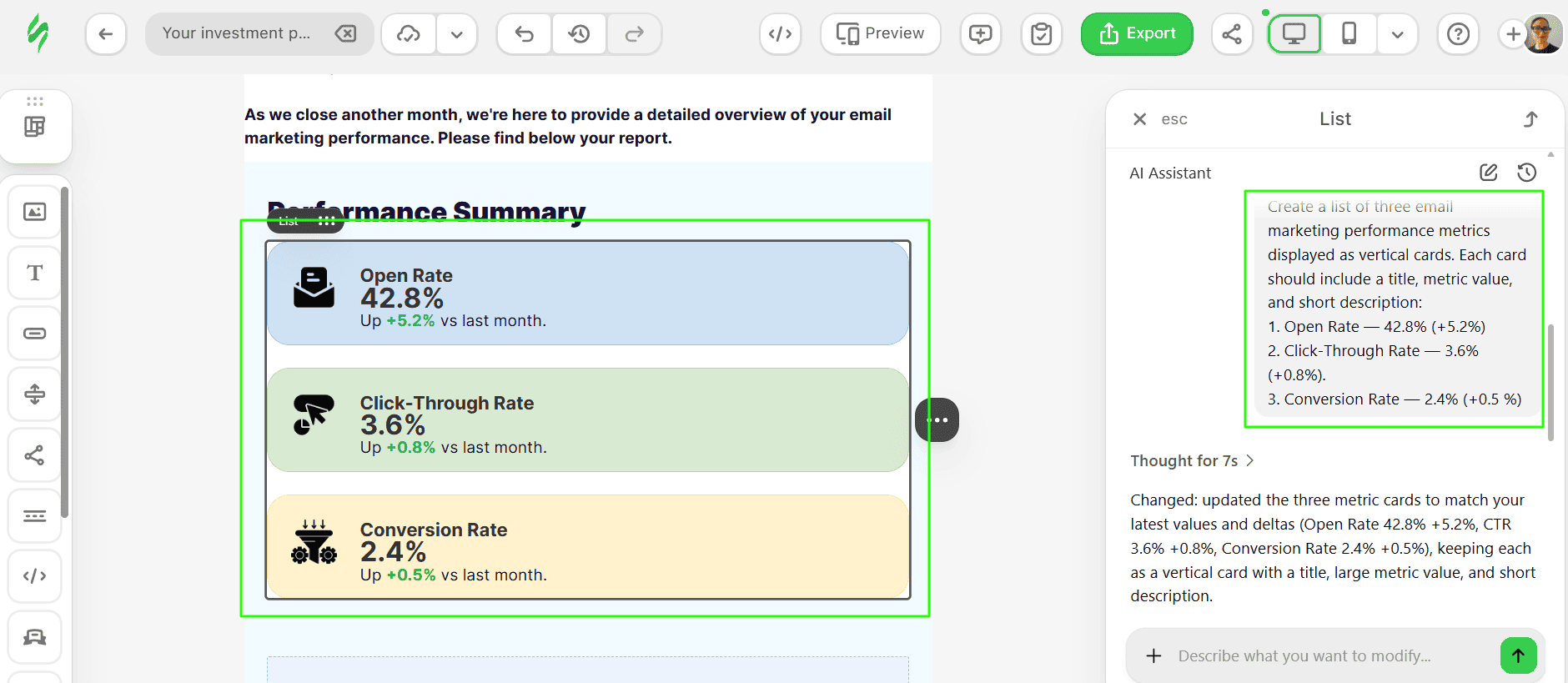1568x683 pixels.
Task: Open the checklist clipboard icon
Action: (x=1042, y=34)
